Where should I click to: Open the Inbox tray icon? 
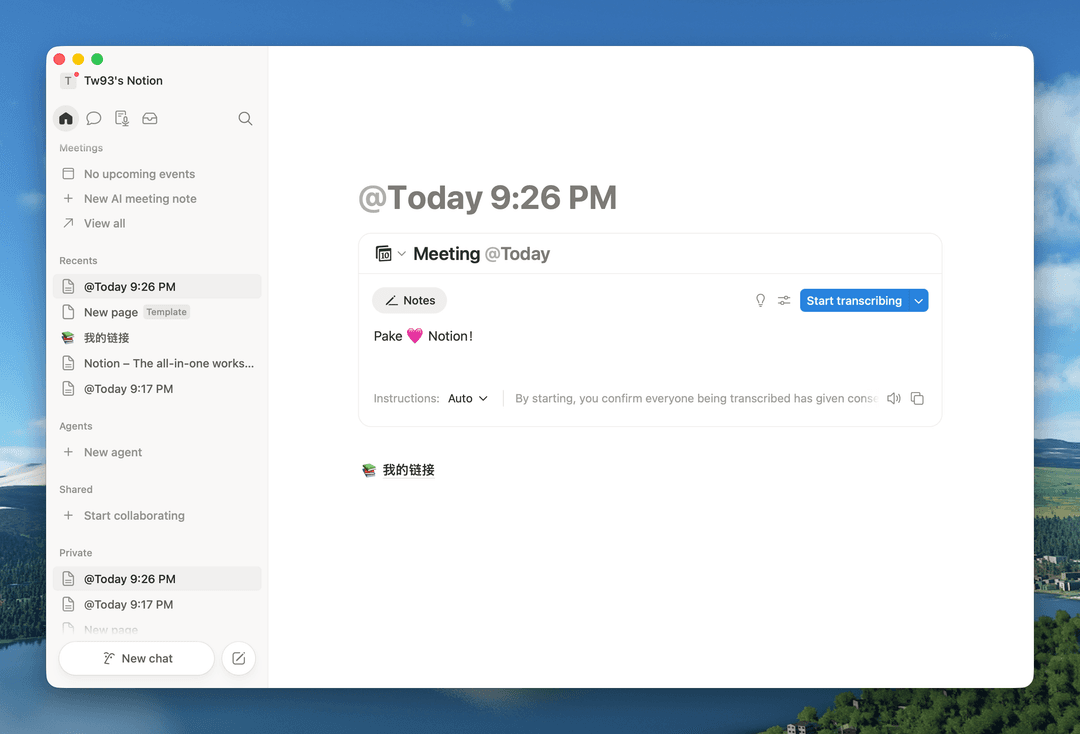point(149,118)
